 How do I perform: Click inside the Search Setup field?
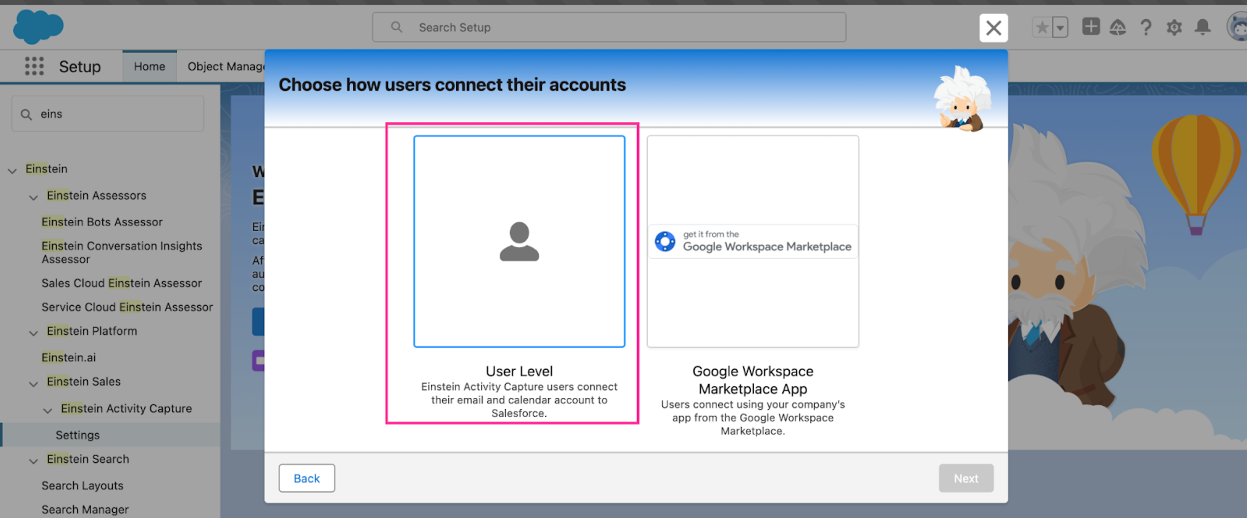(609, 27)
